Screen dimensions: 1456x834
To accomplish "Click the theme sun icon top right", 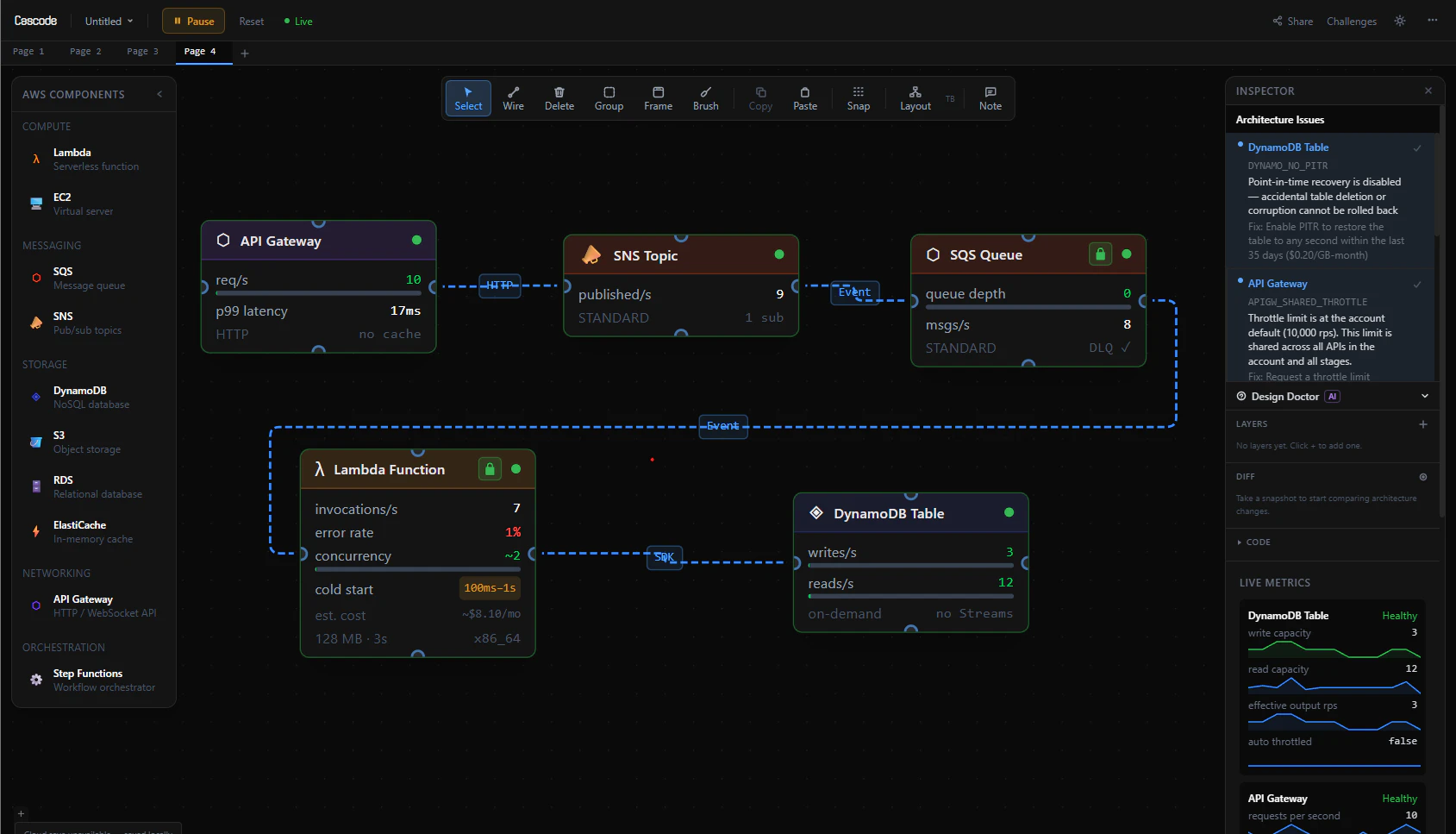I will pyautogui.click(x=1400, y=21).
